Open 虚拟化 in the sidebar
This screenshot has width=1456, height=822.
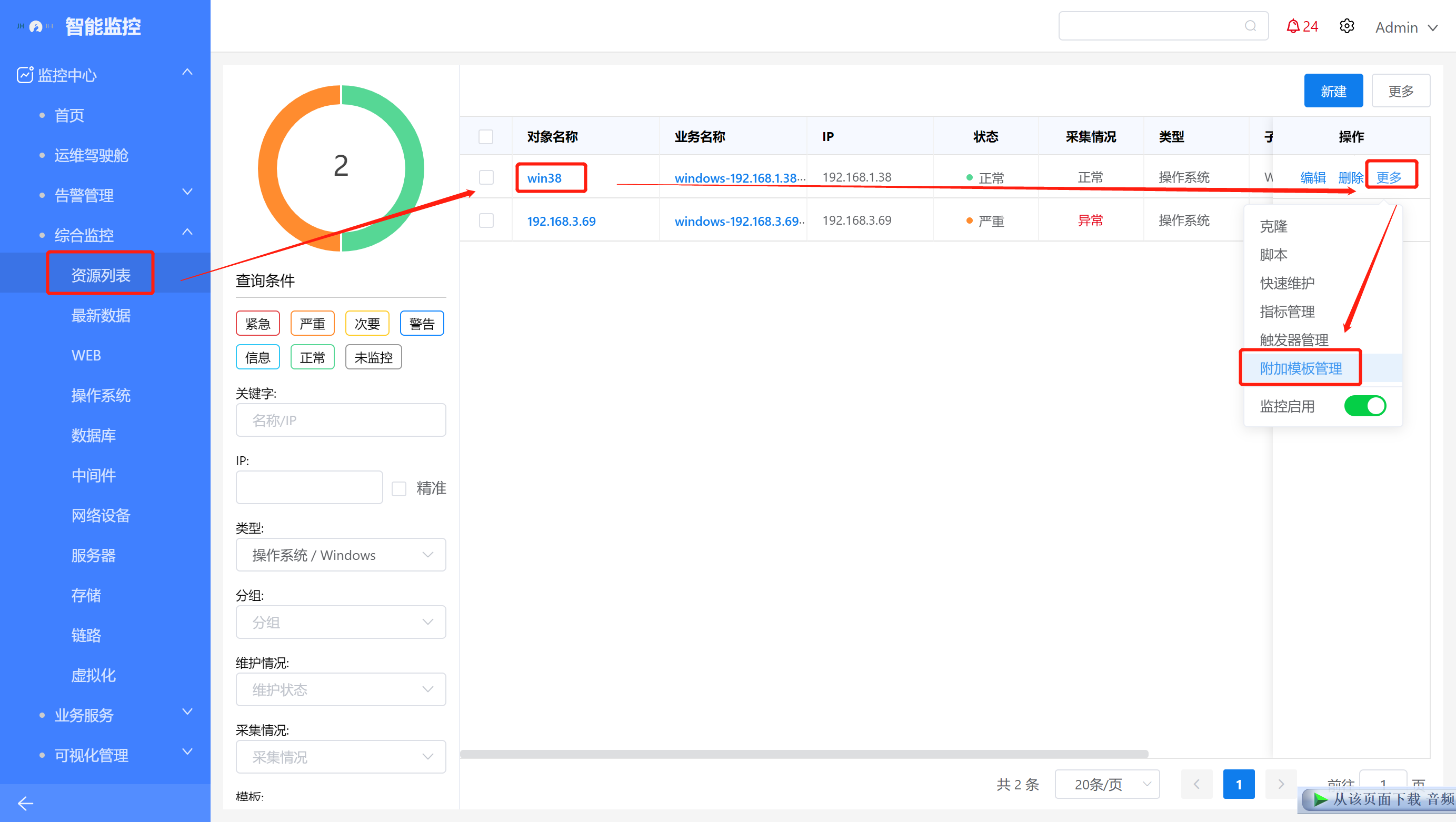(93, 675)
